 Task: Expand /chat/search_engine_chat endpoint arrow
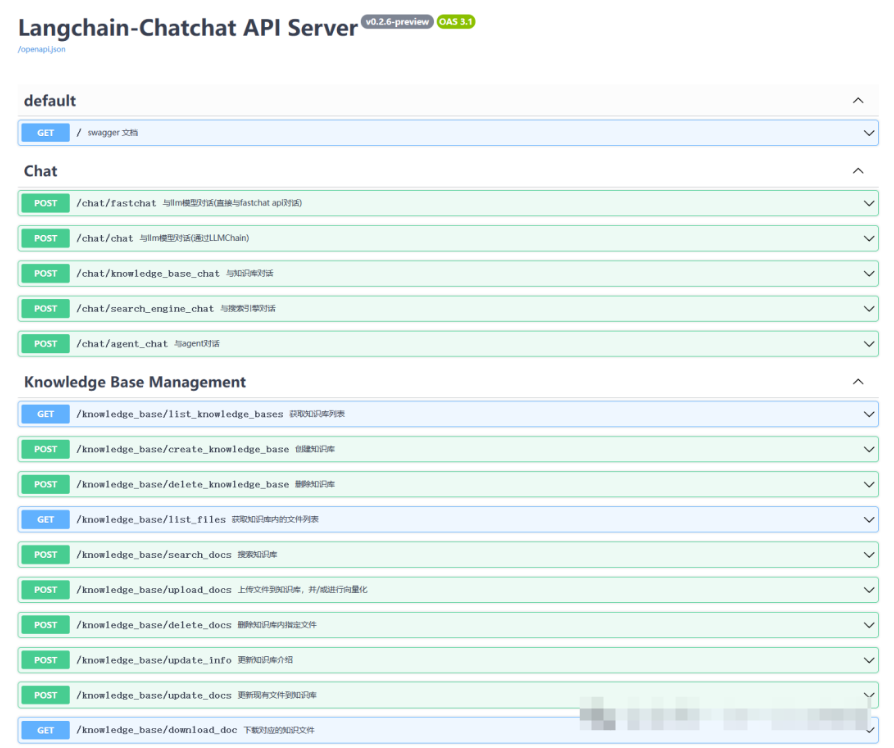pos(869,309)
